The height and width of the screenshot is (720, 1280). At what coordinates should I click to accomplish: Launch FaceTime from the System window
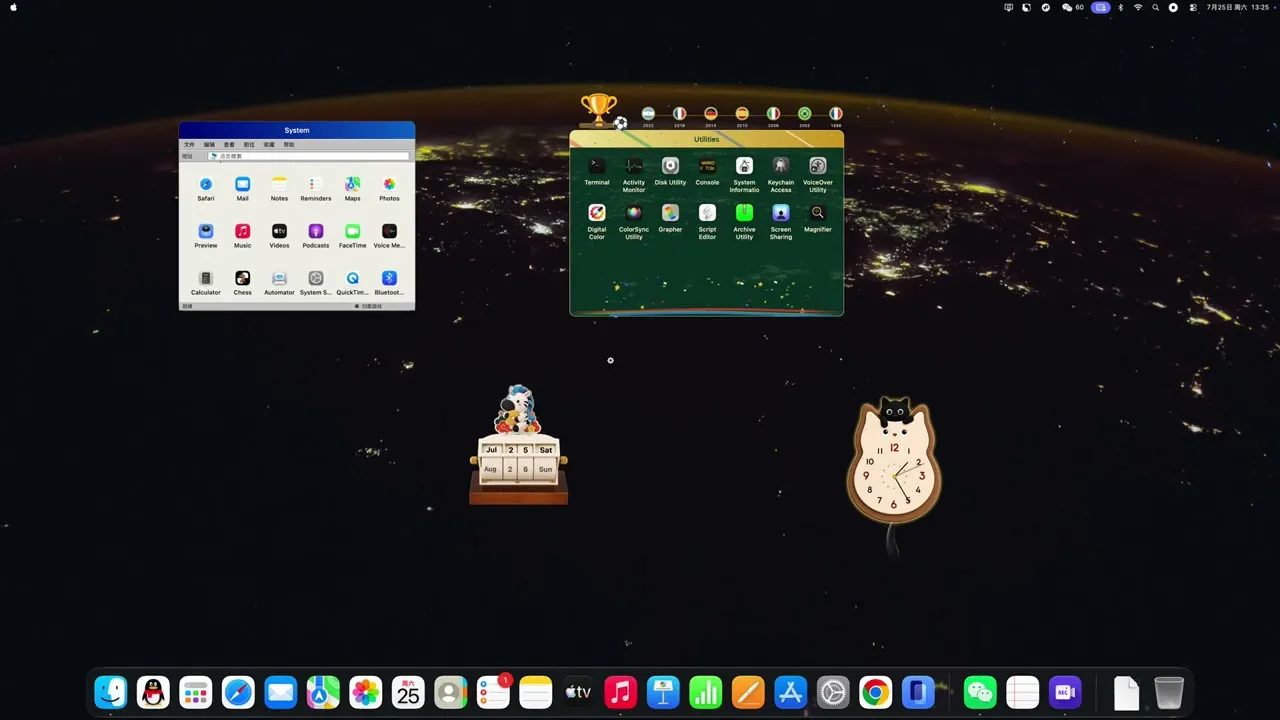353,231
